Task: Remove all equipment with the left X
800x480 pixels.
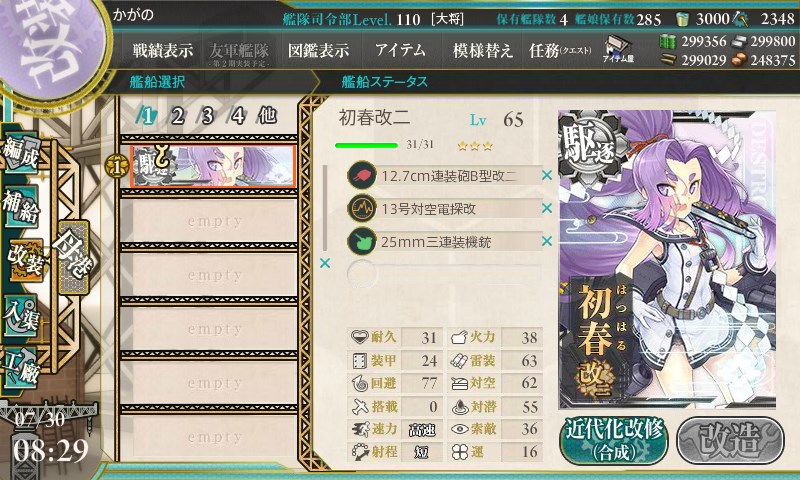Action: tap(324, 263)
